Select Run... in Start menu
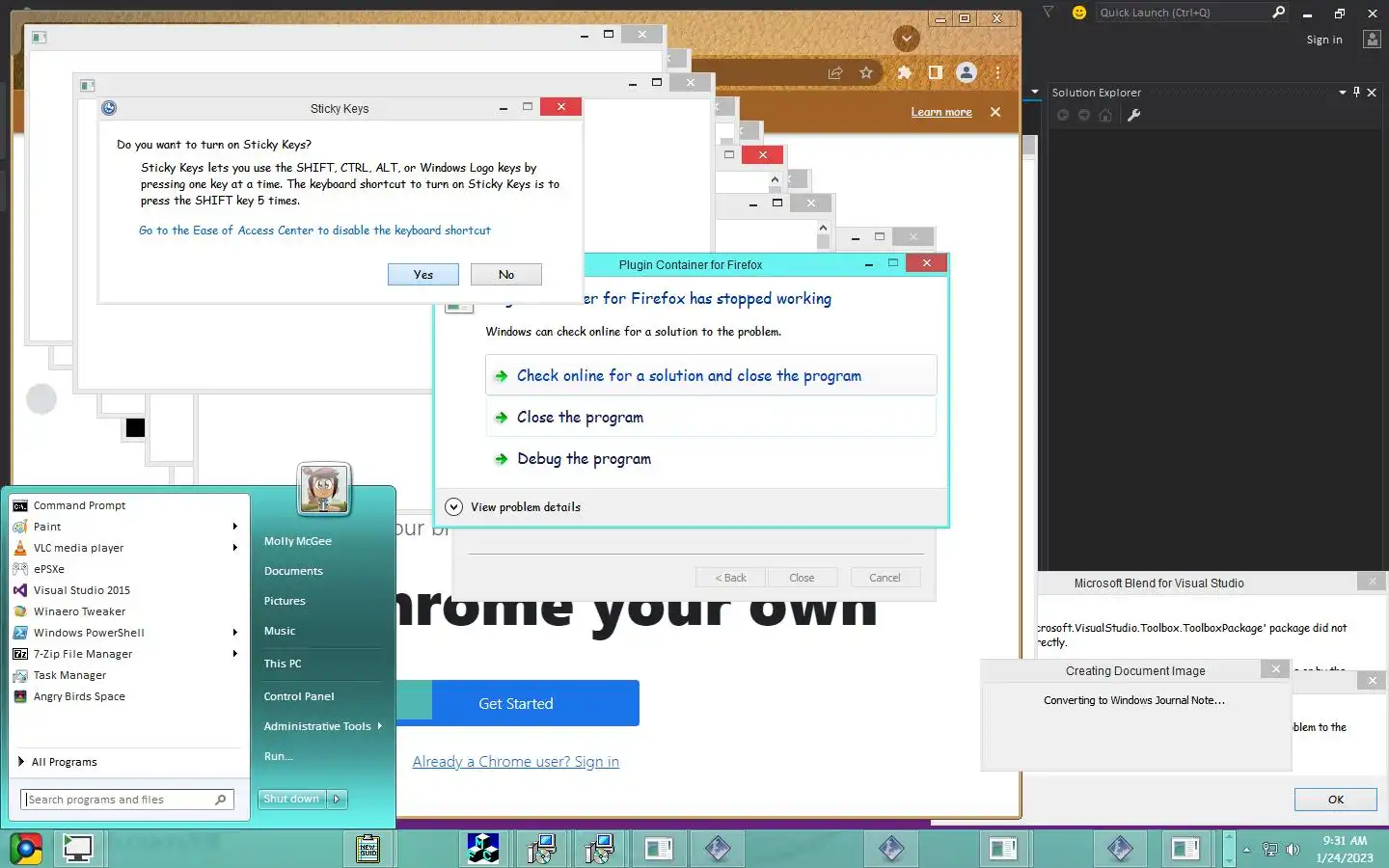 (x=278, y=756)
